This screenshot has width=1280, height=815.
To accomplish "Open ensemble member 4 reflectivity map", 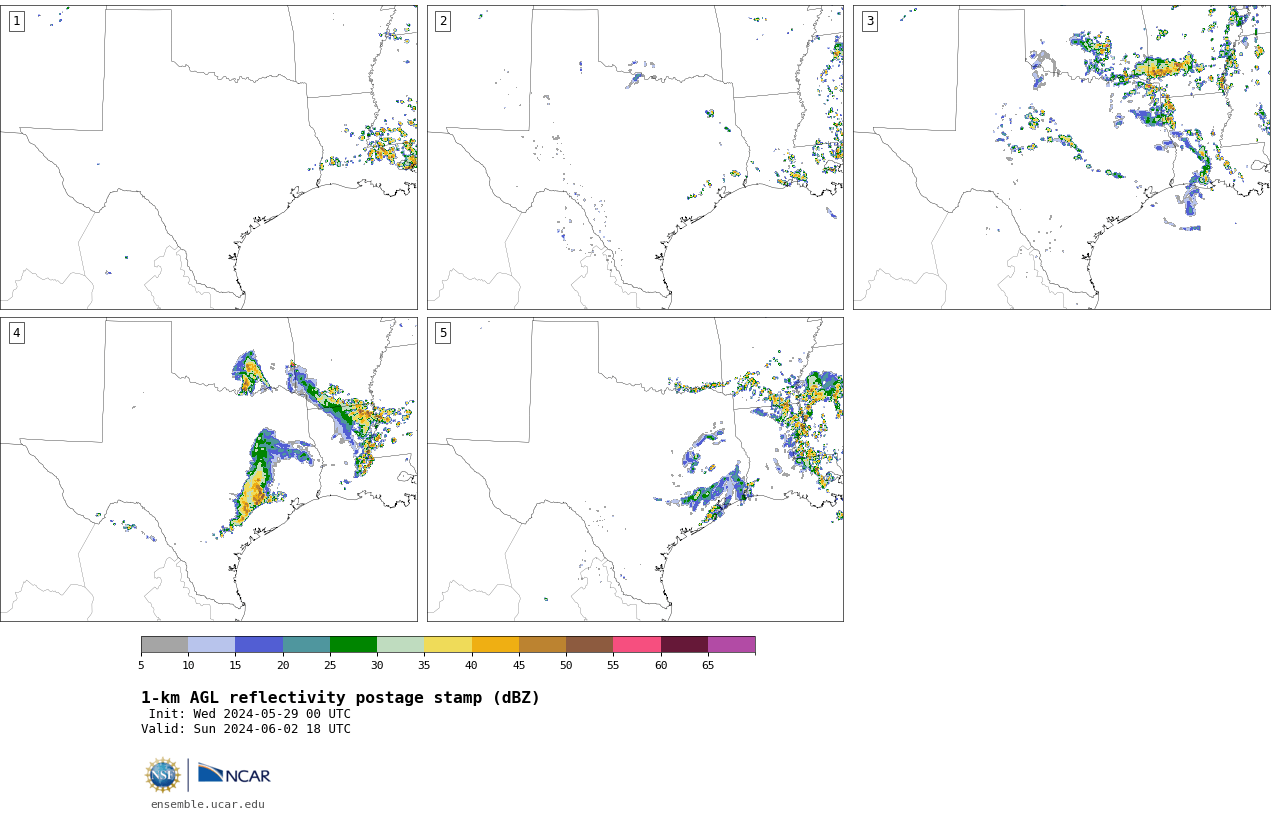I will [208, 469].
